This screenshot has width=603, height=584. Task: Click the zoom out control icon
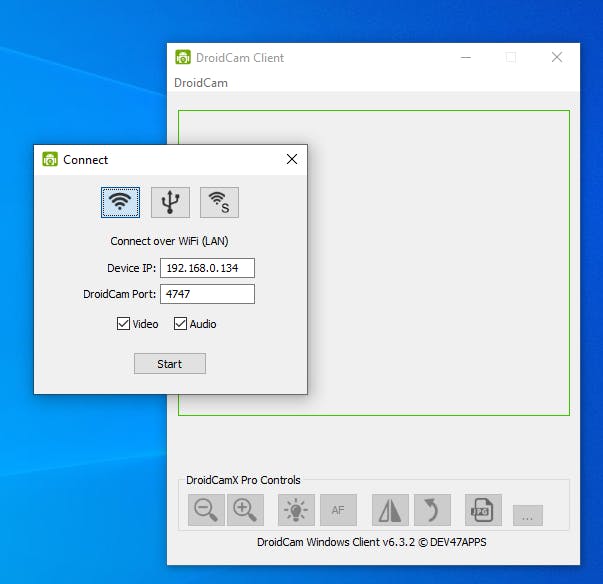click(206, 510)
